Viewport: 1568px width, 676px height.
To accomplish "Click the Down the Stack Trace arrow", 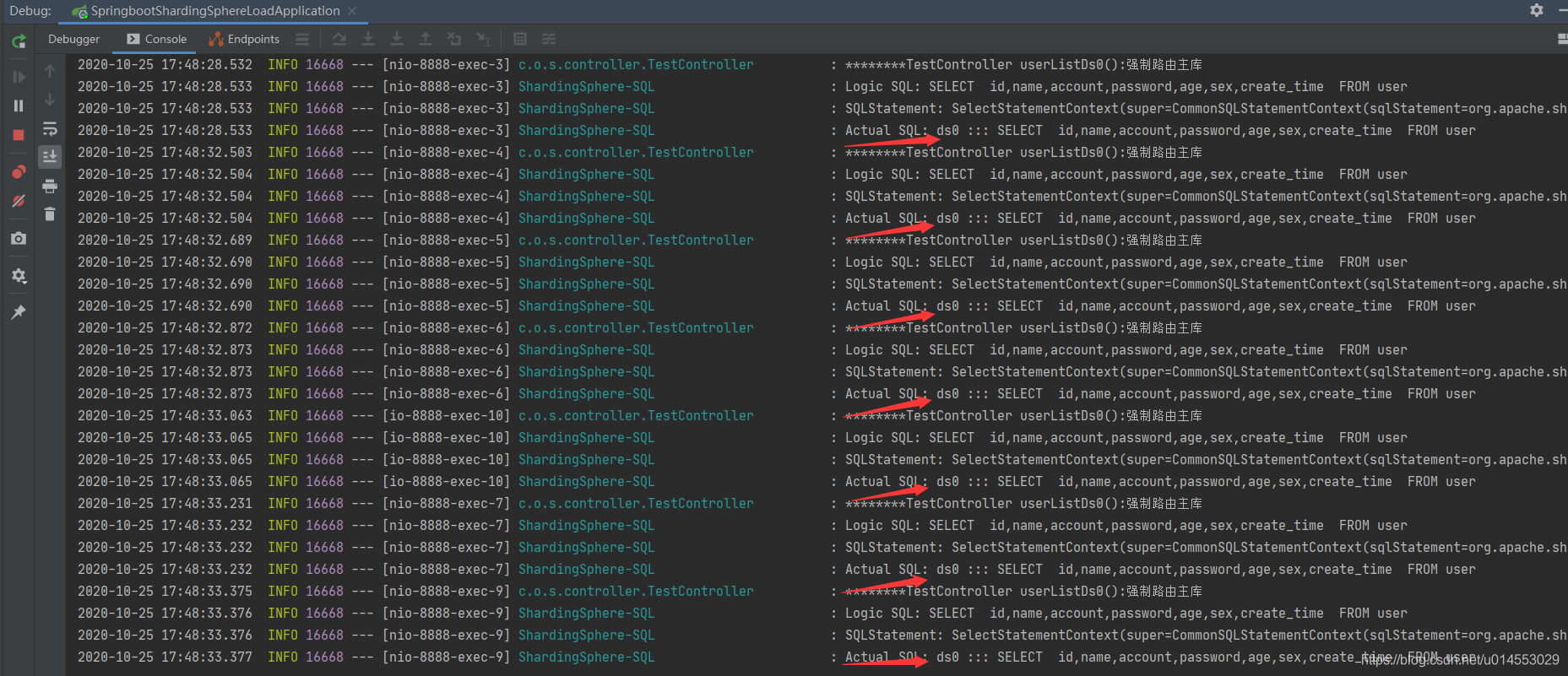I will [x=50, y=100].
